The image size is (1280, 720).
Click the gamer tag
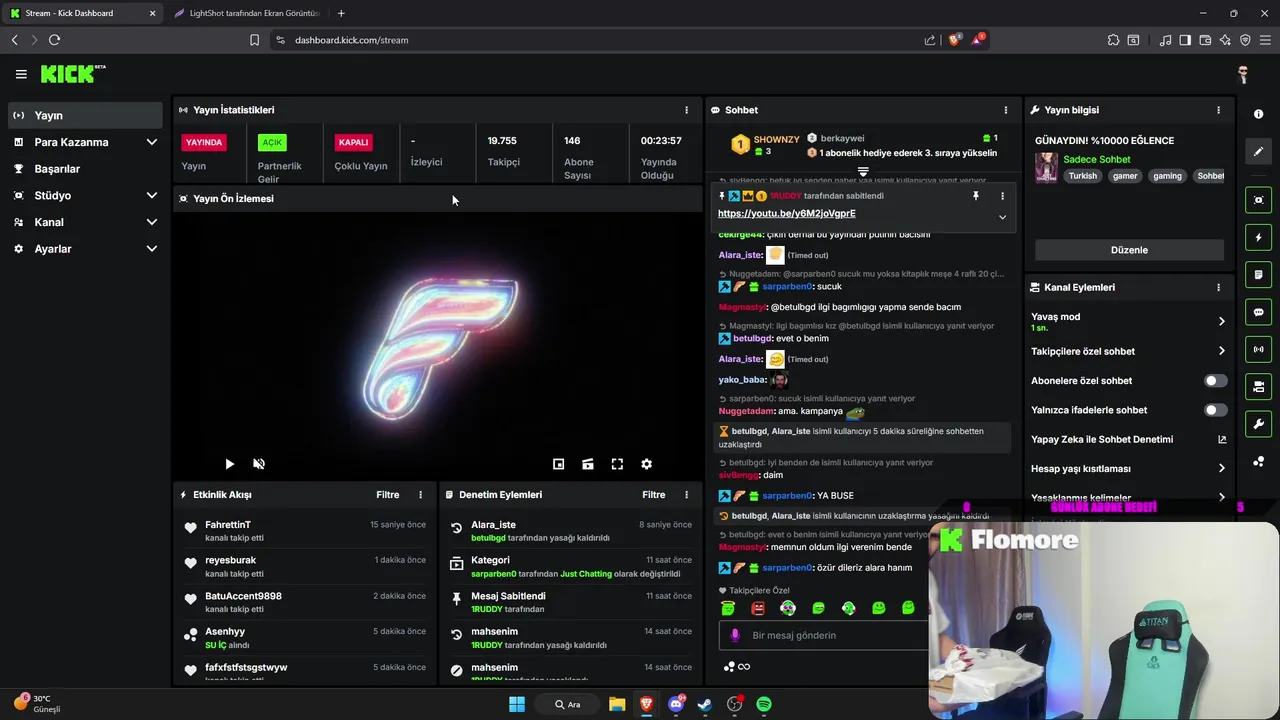pyautogui.click(x=1125, y=176)
